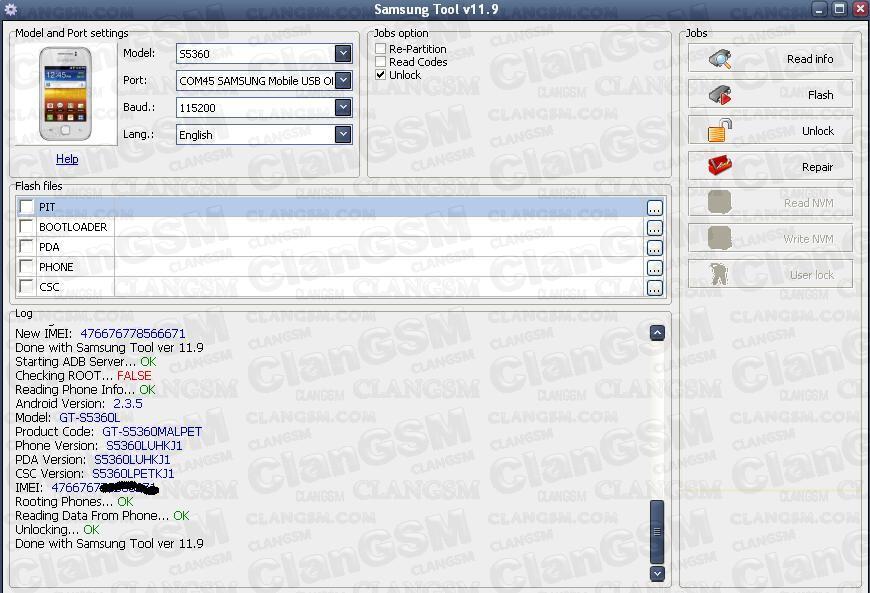Click the Android Version value 2.3.5

click(128, 403)
